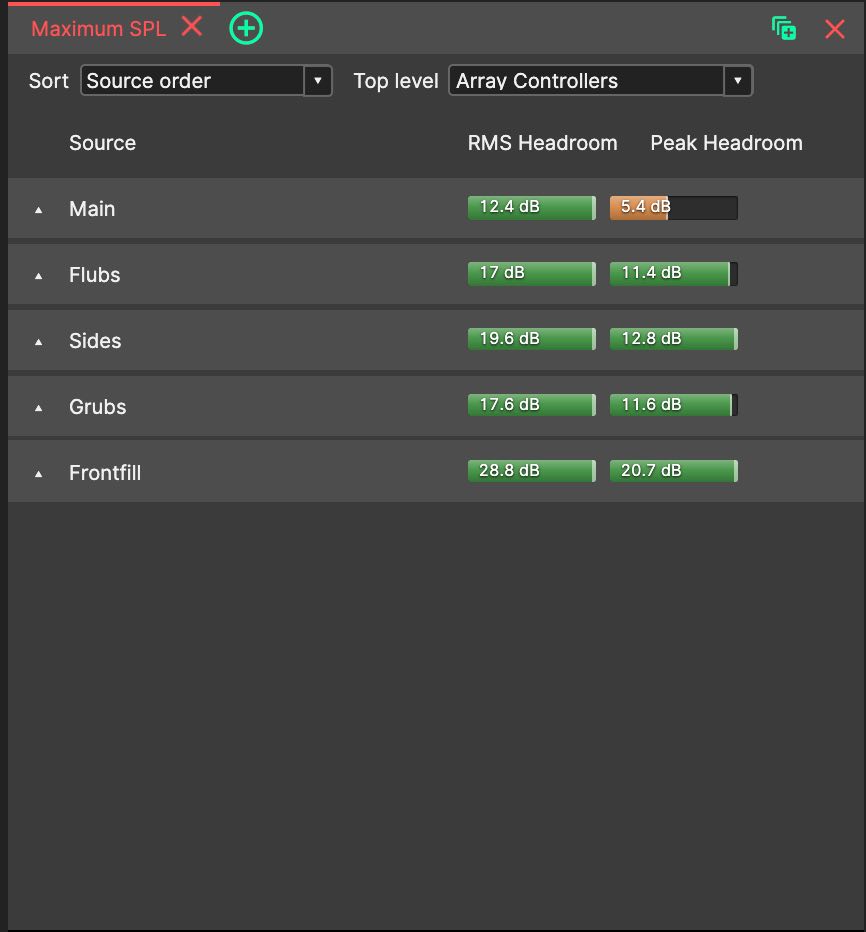The image size is (866, 932).
Task: Expand the Frontfill source row triangle
Action: [39, 474]
